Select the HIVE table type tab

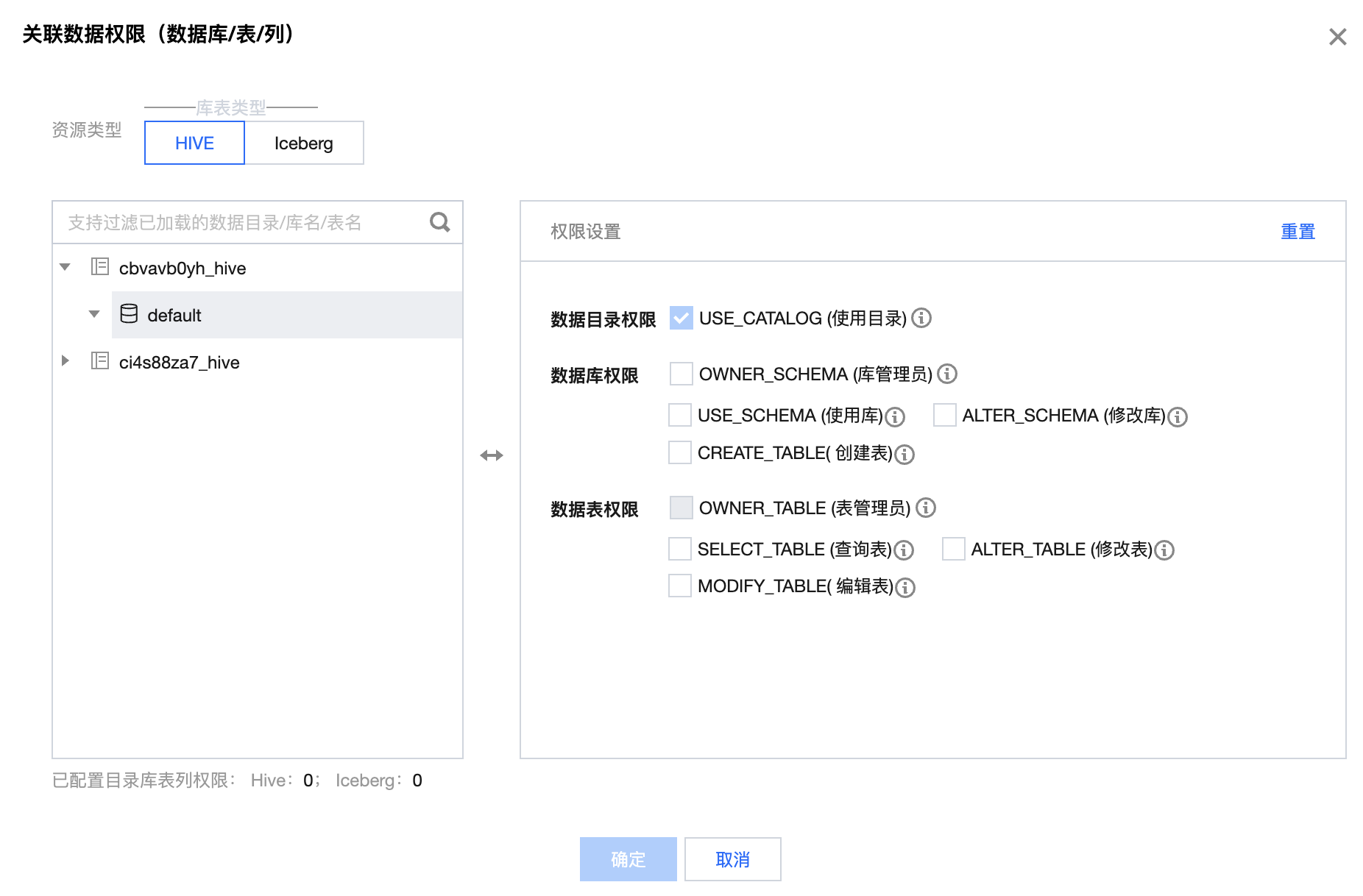[x=194, y=143]
